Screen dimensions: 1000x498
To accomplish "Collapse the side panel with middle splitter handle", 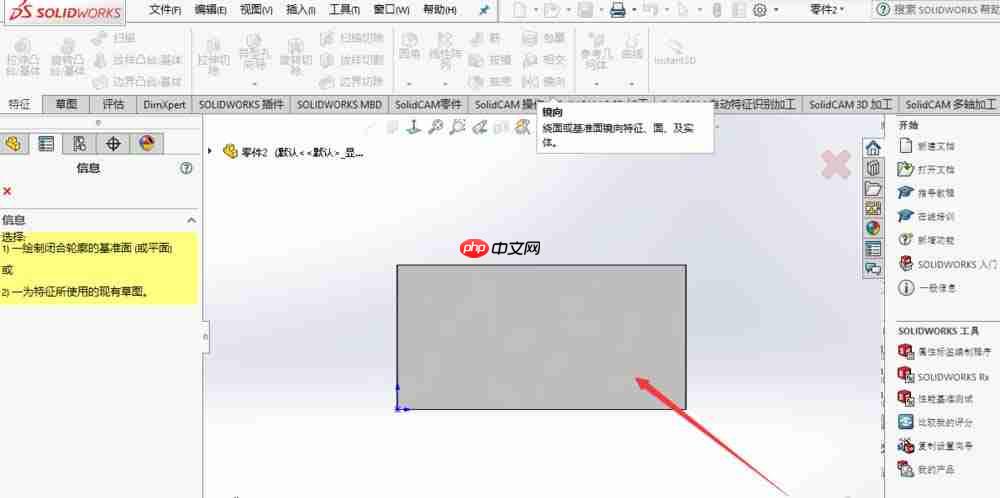I will point(205,336).
